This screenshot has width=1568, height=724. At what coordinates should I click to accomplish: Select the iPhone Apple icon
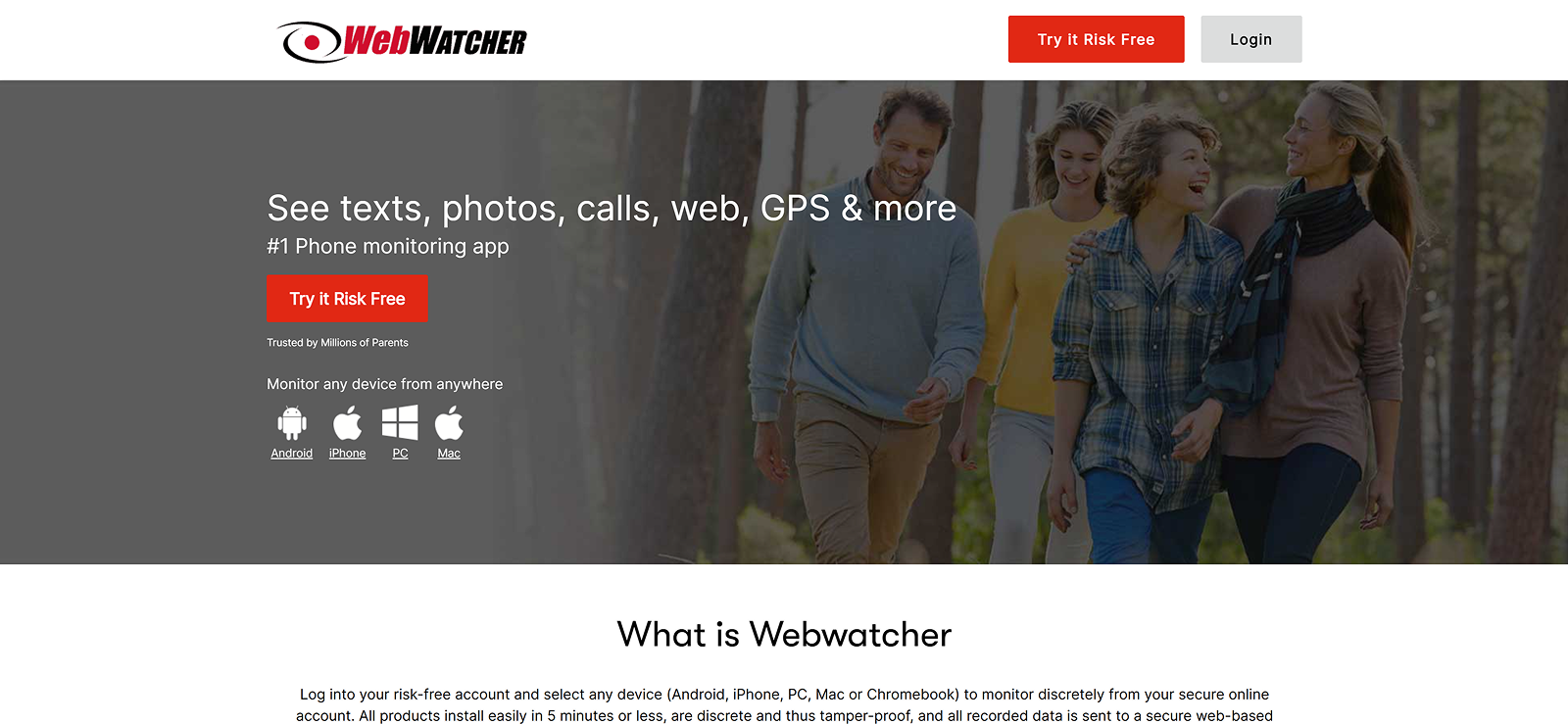click(347, 423)
